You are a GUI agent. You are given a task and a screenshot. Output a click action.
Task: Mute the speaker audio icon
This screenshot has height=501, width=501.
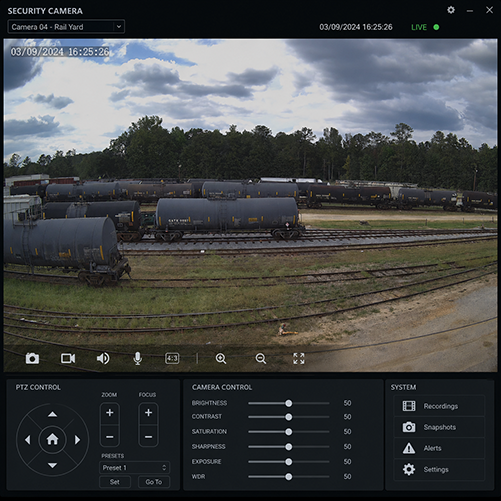click(x=103, y=359)
